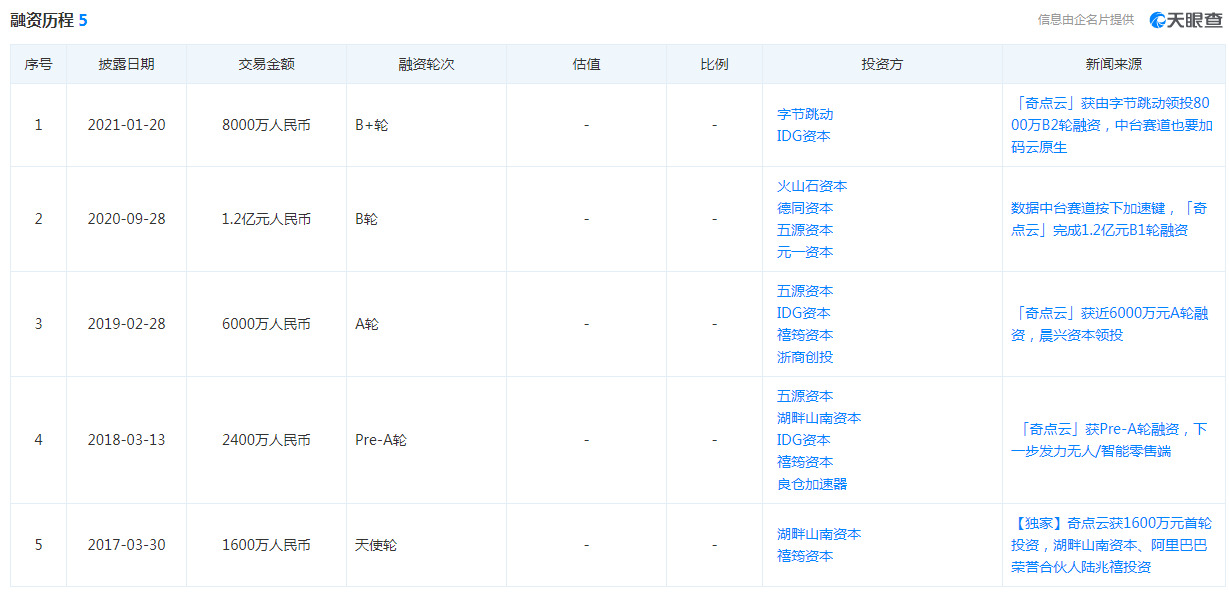
Task: Select the 交易金额 column header
Action: click(267, 64)
